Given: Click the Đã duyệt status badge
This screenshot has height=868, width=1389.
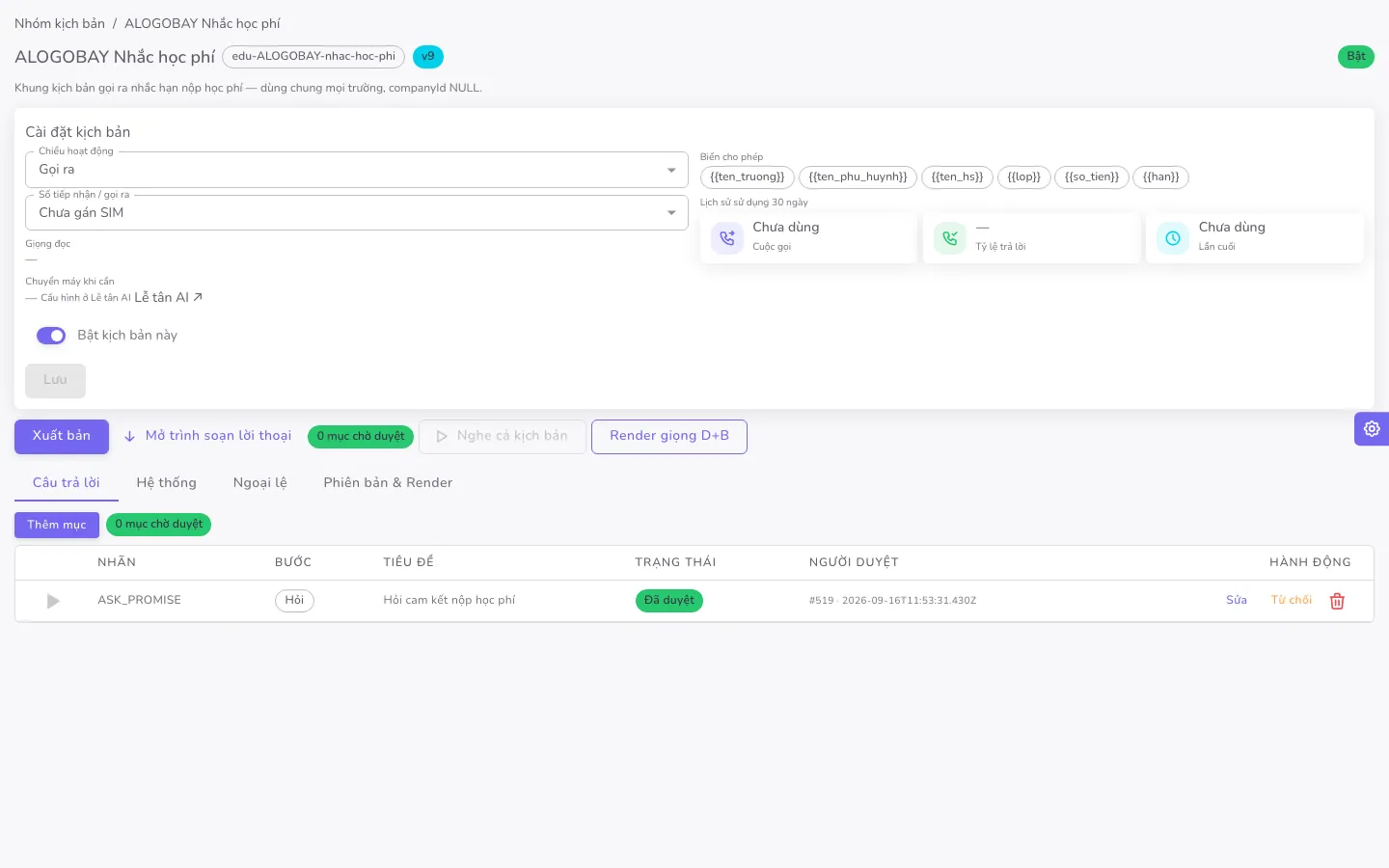Looking at the screenshot, I should click(669, 601).
